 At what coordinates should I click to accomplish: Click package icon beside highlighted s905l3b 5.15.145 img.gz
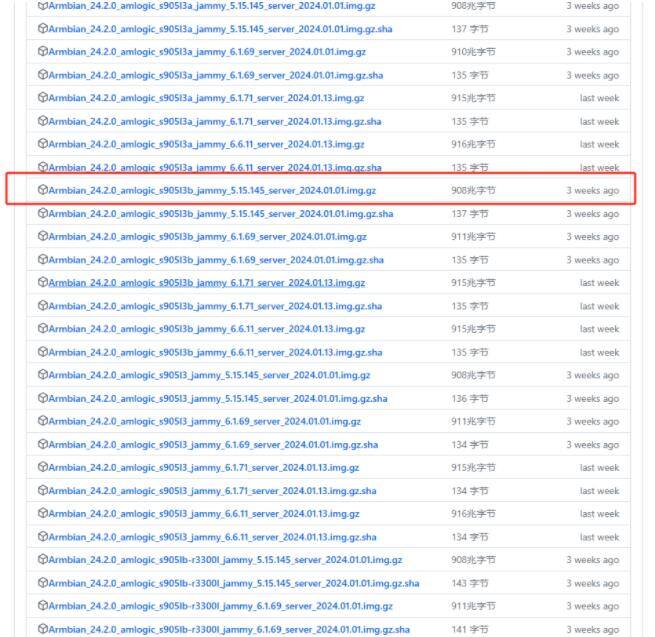click(x=42, y=190)
